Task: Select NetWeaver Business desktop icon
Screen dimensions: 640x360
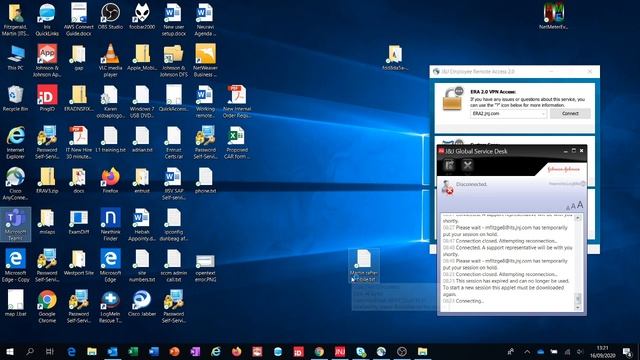Action: coord(205,60)
